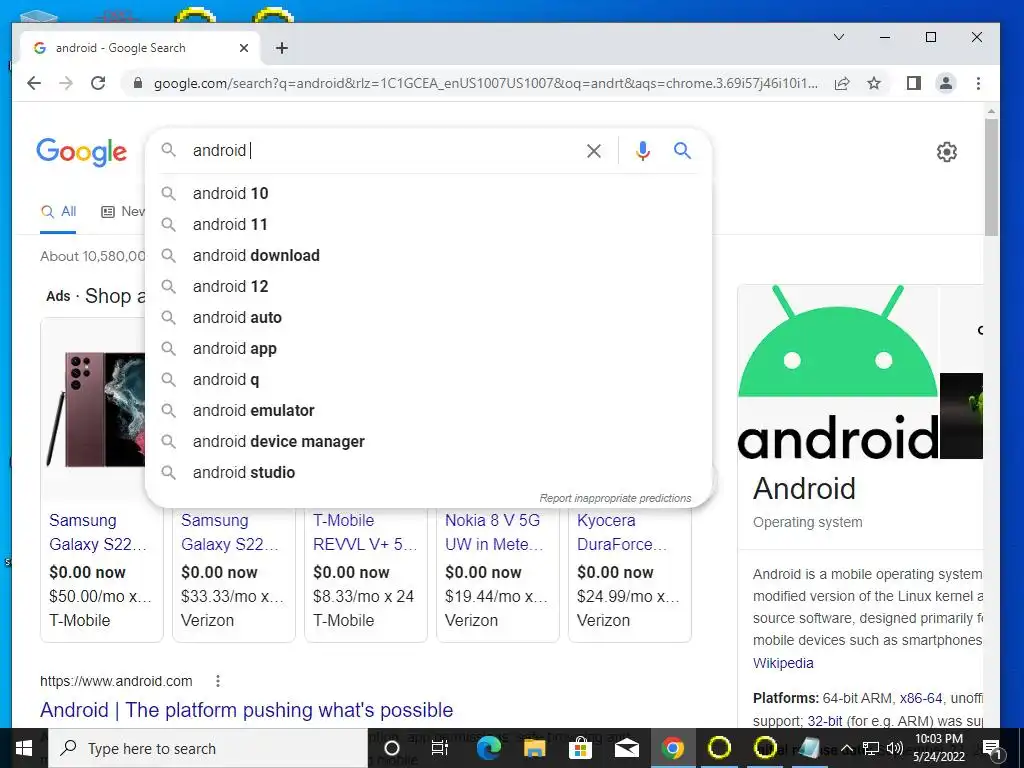Open x86-64 link under Platforms

coord(921,698)
